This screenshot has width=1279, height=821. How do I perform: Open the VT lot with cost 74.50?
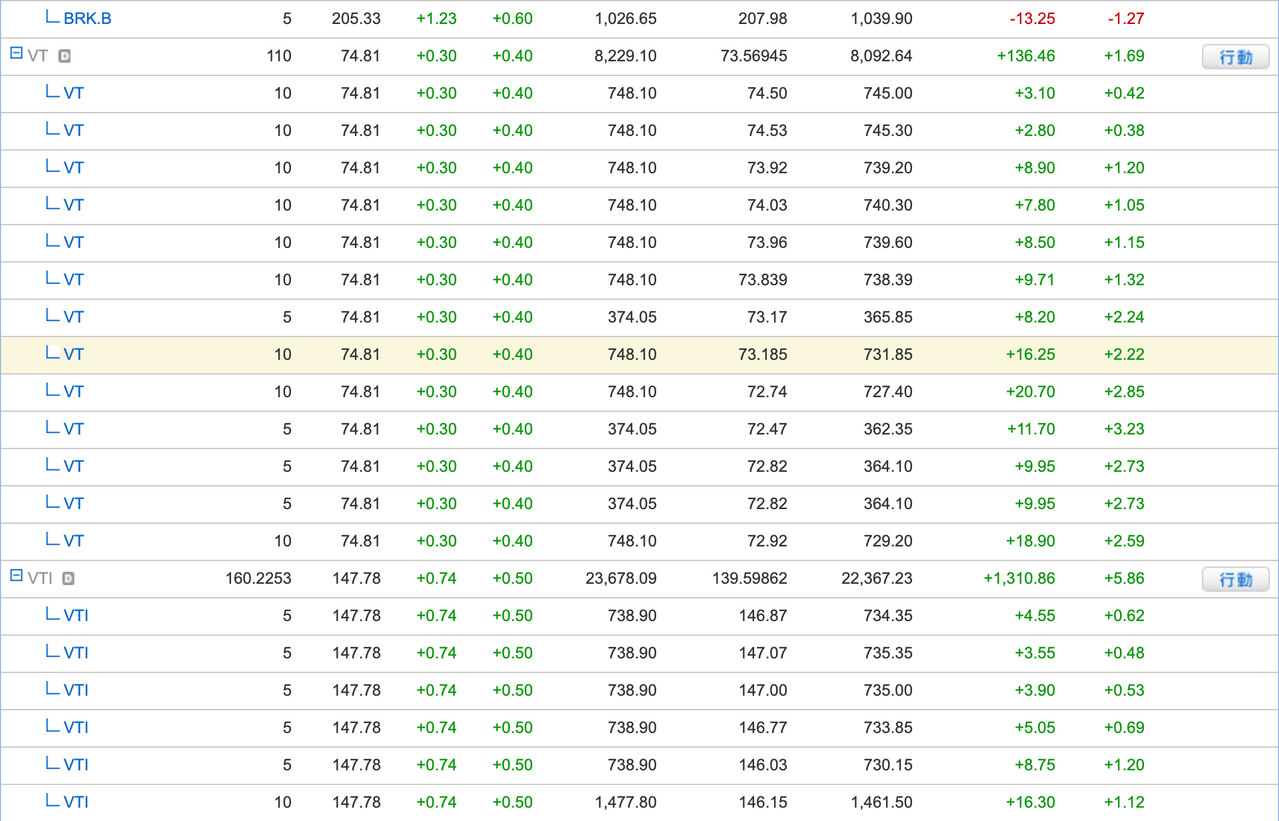74,93
